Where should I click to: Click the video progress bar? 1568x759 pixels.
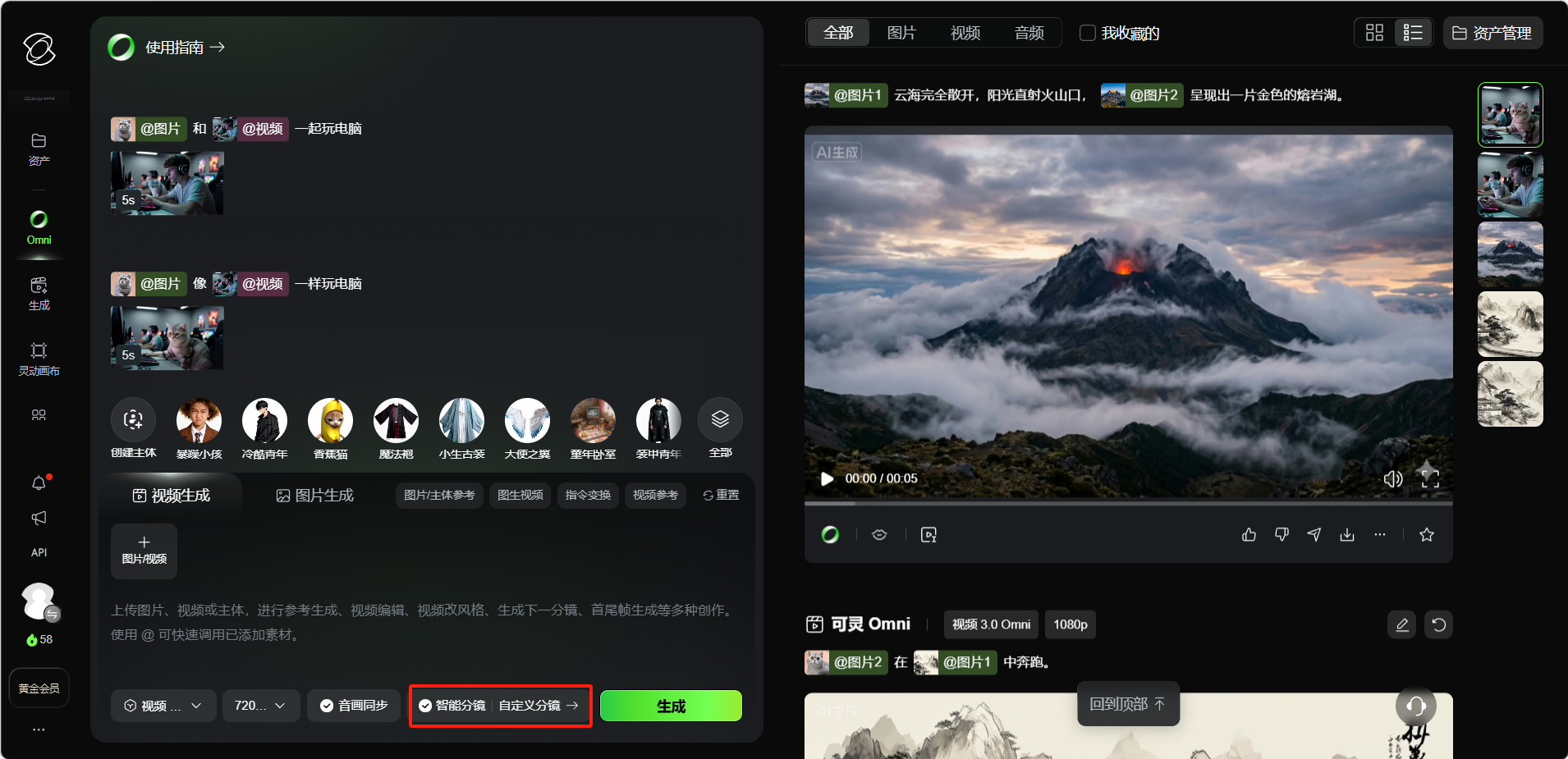point(1128,503)
